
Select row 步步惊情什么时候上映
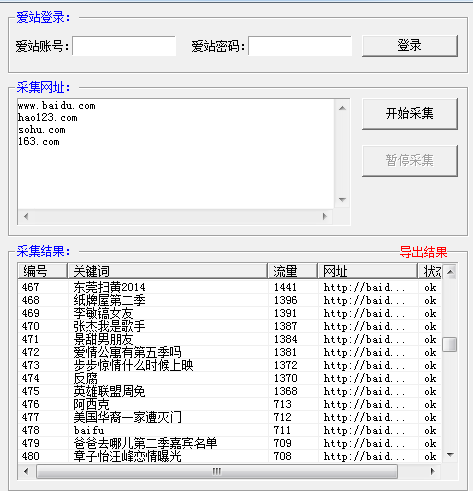230,365
